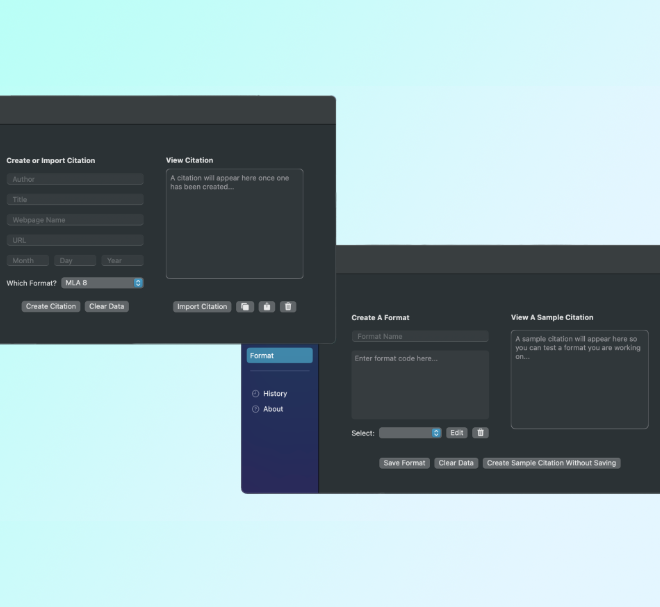Click the Edit button beside Select dropdown
660x607 pixels.
(x=456, y=433)
